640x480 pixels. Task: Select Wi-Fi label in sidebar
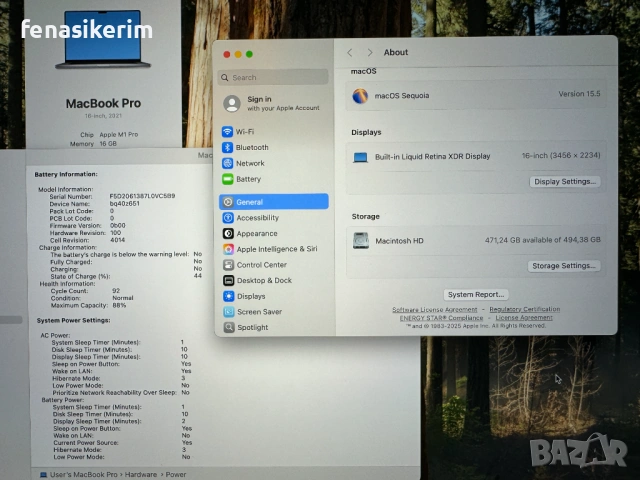(245, 131)
